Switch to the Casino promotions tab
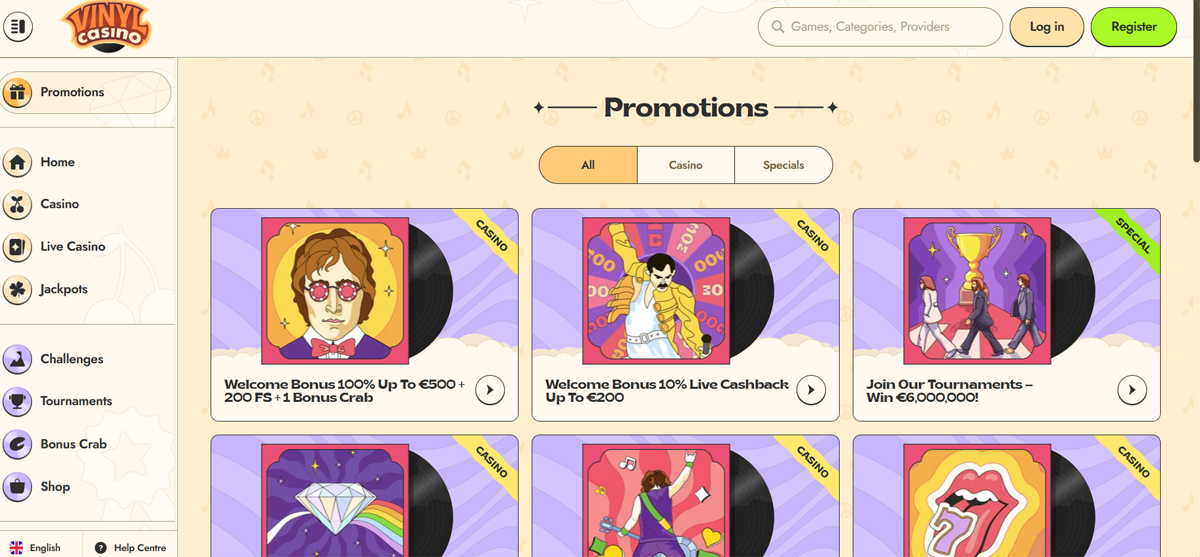1200x557 pixels. point(686,165)
